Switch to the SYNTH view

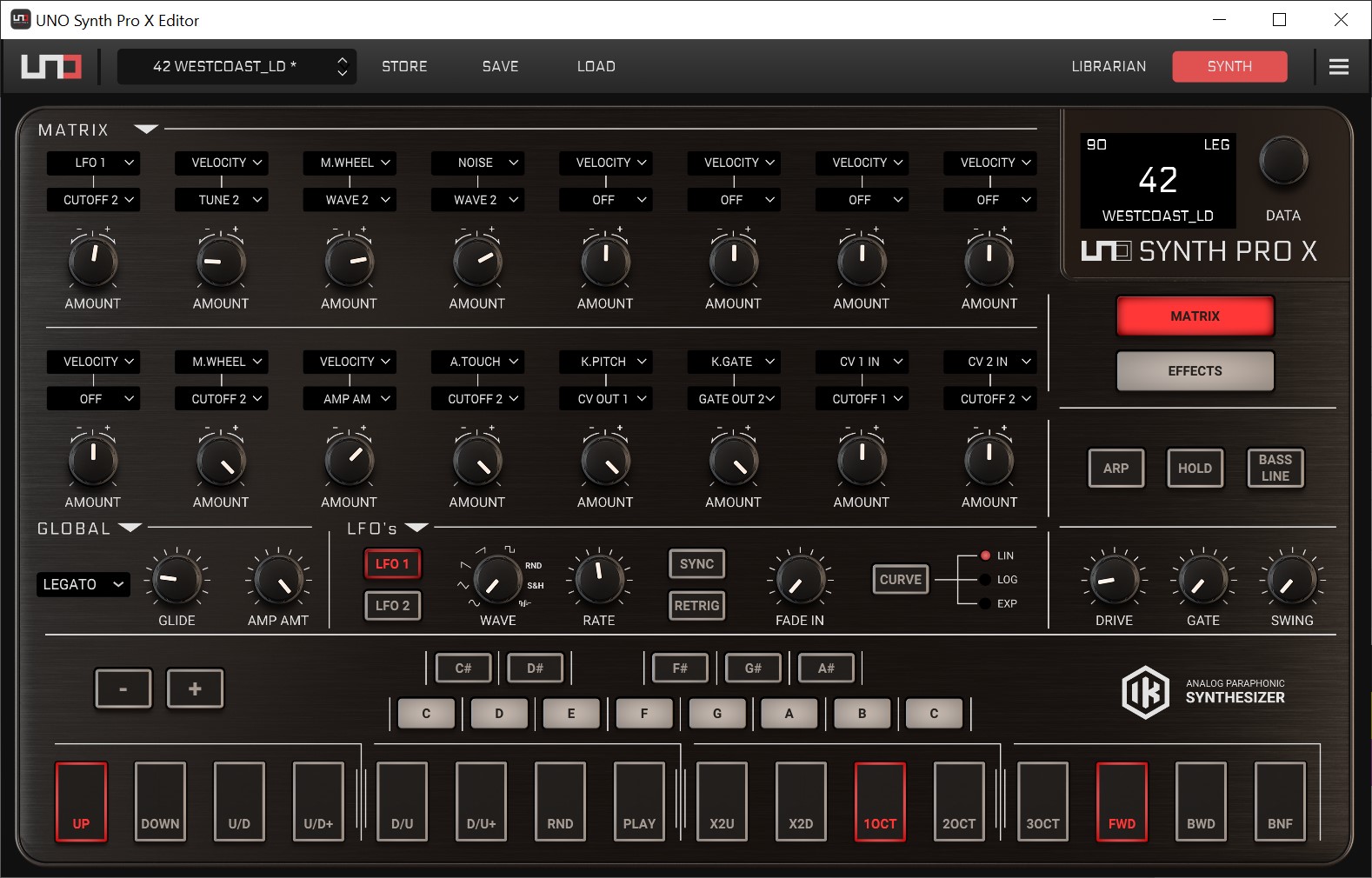pyautogui.click(x=1229, y=66)
